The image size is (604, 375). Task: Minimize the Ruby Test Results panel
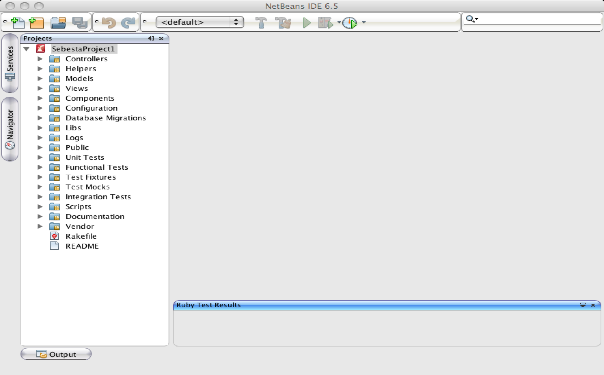pyautogui.click(x=583, y=305)
